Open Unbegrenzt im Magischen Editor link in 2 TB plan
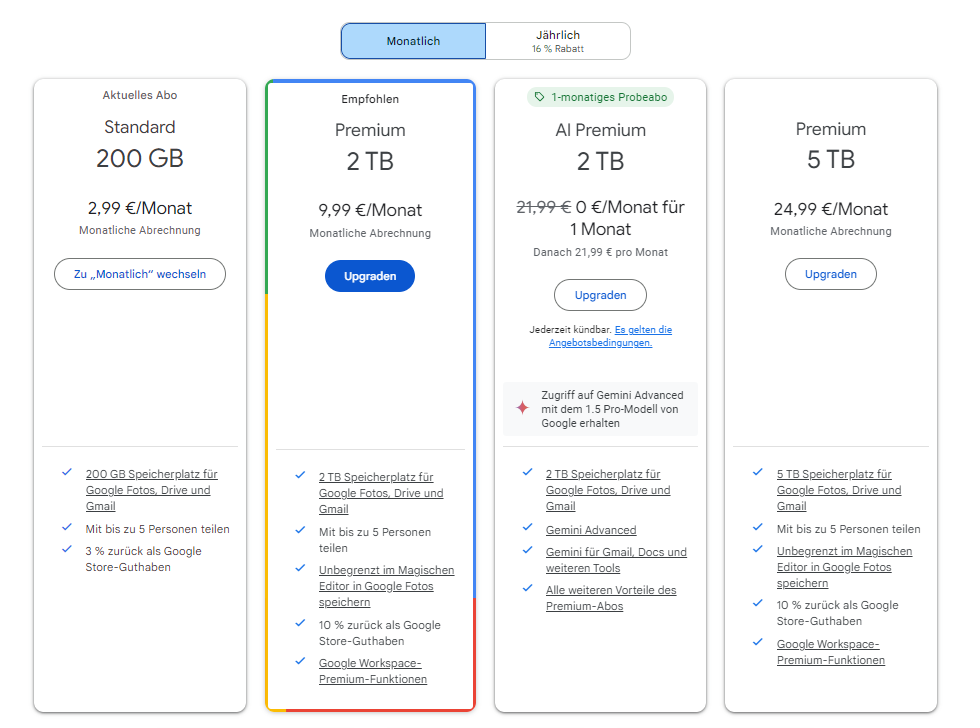980x728 pixels. click(386, 586)
